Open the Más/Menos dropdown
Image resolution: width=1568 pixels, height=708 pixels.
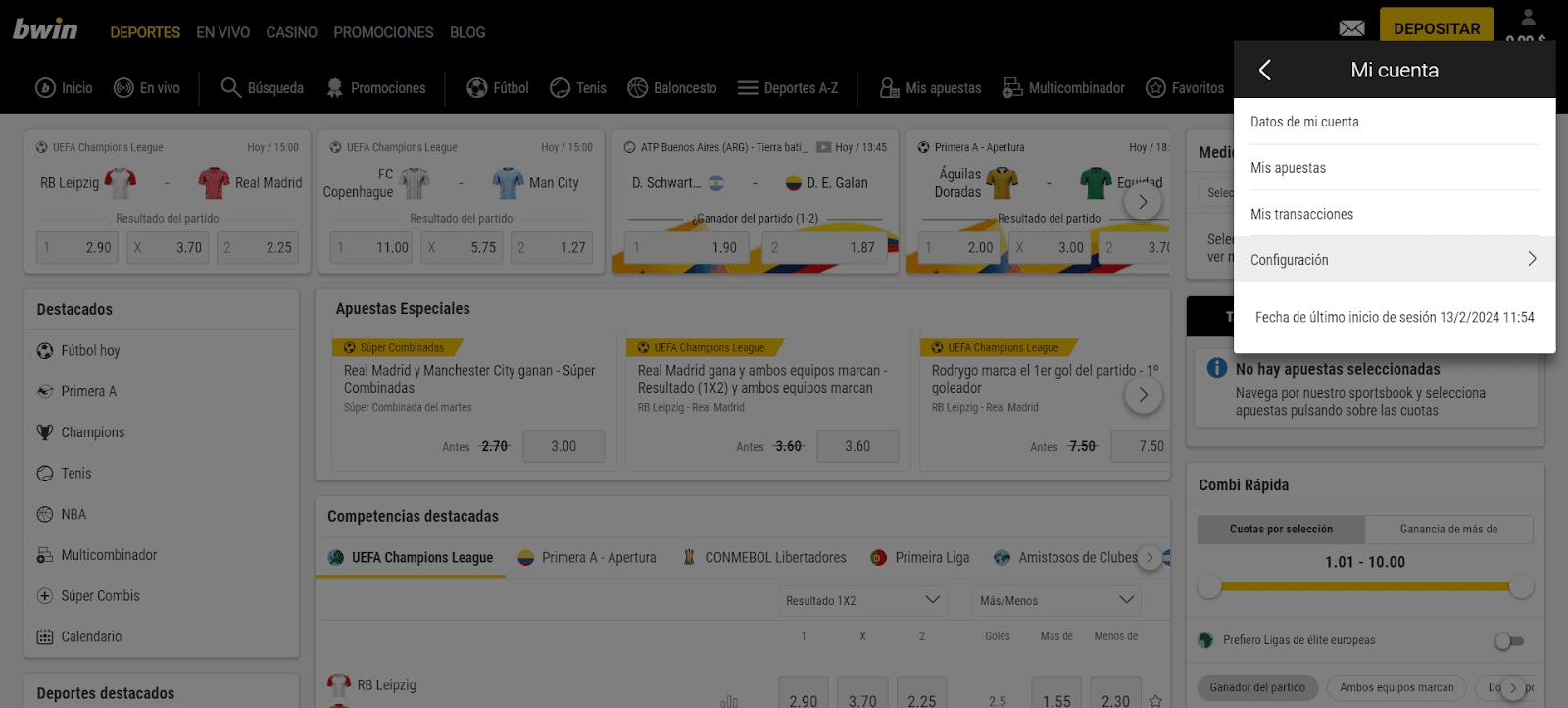[1056, 600]
